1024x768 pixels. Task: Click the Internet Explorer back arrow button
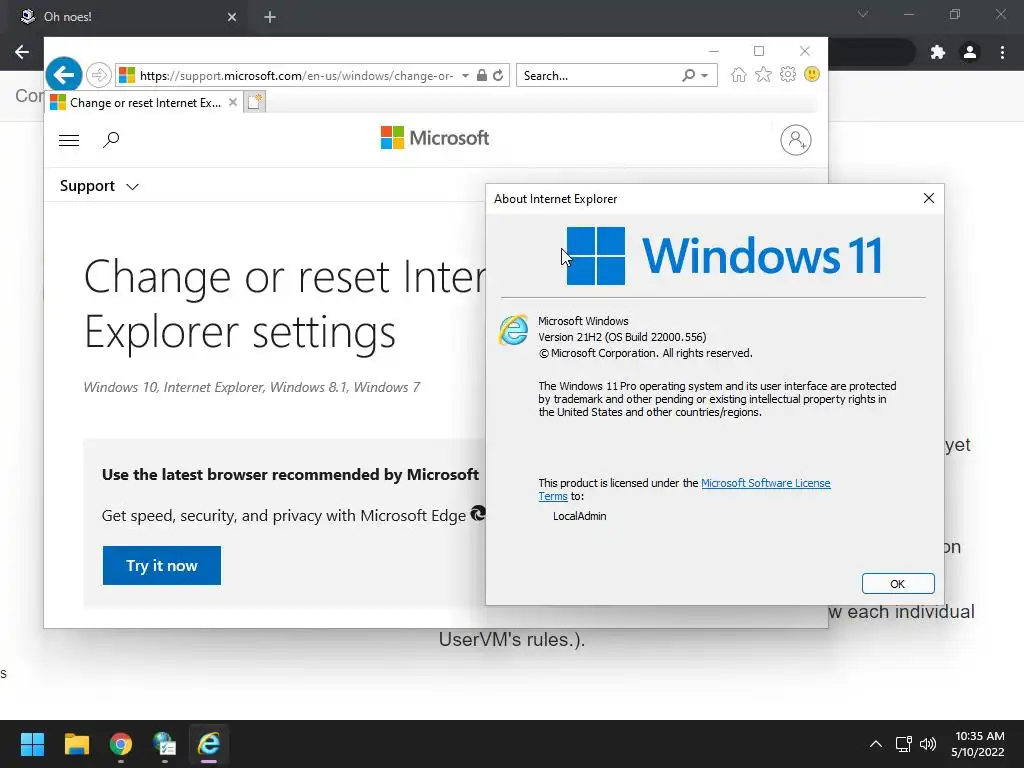pyautogui.click(x=64, y=75)
